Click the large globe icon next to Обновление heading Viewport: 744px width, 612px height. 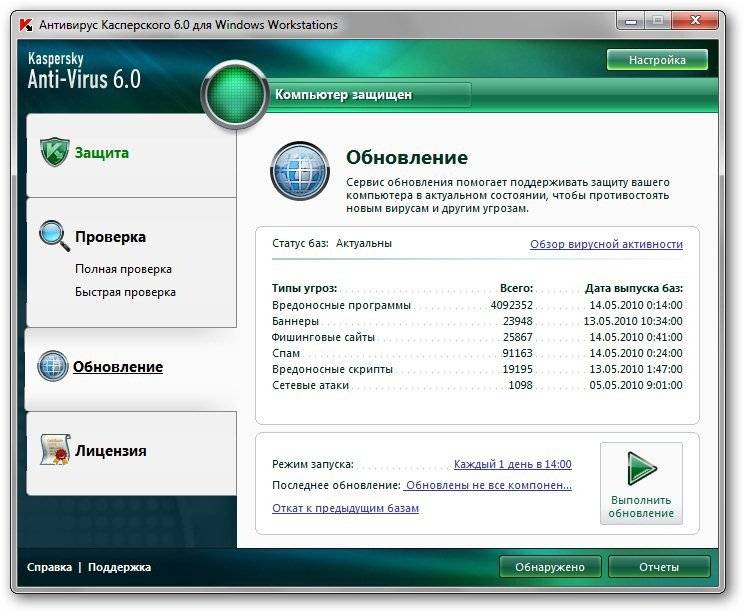click(300, 171)
